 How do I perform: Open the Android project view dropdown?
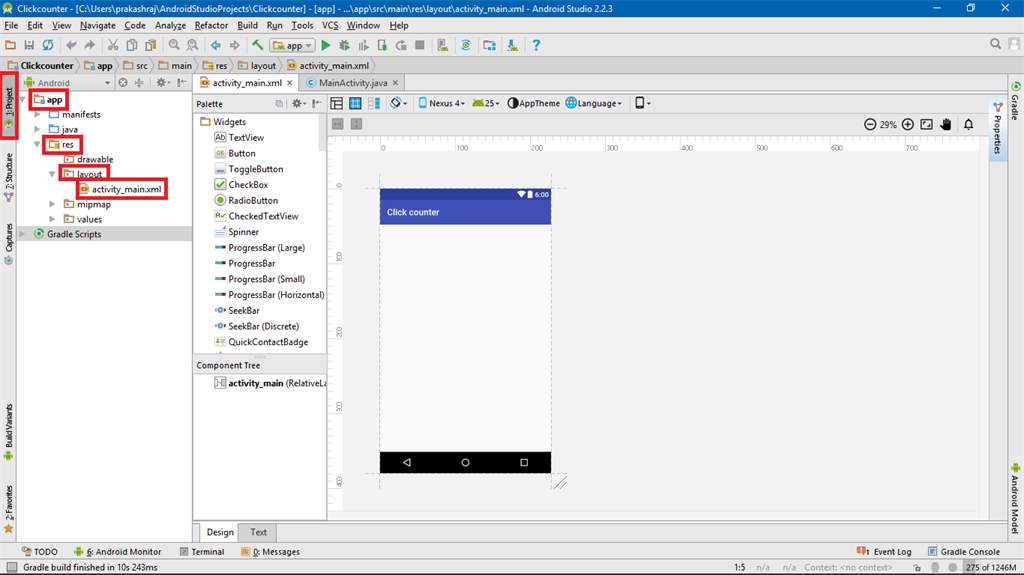67,83
